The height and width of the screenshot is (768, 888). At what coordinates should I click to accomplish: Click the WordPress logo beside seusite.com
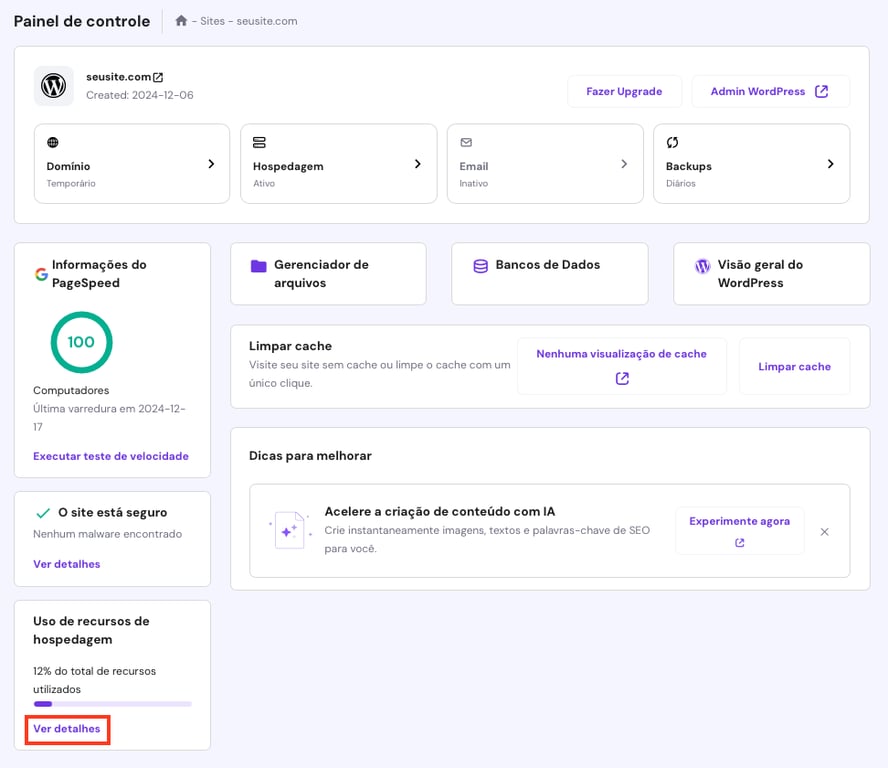(54, 86)
